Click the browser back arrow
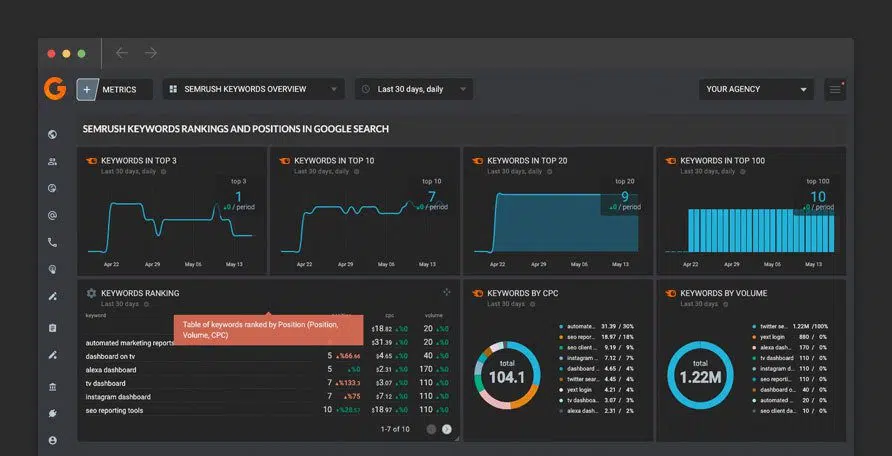 pos(122,53)
